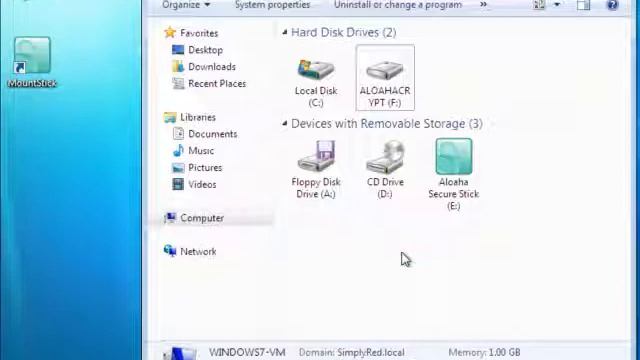This screenshot has width=640, height=360.
Task: Select the Aloaha Secure Stick (E:) drive
Action: tap(453, 175)
